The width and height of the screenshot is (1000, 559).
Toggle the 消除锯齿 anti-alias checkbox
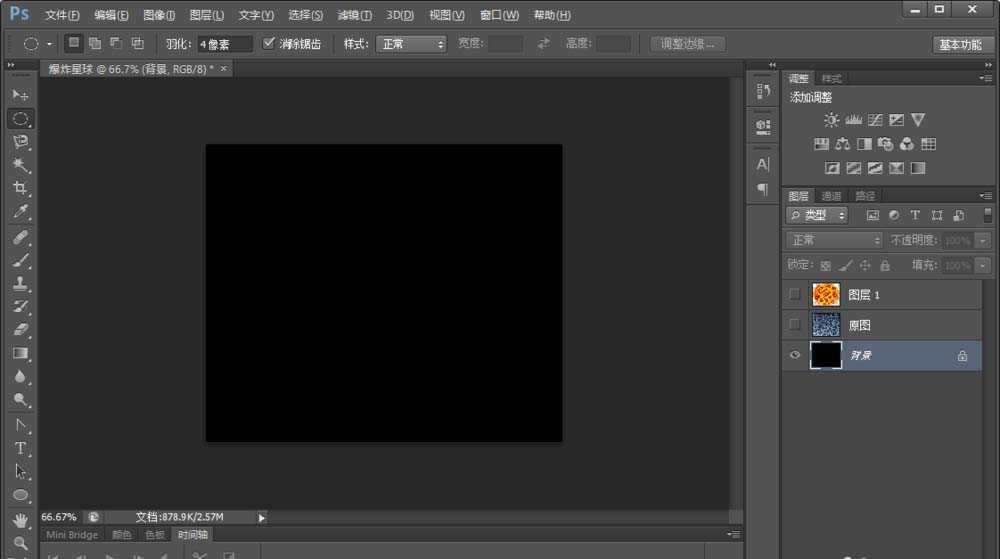(x=269, y=44)
